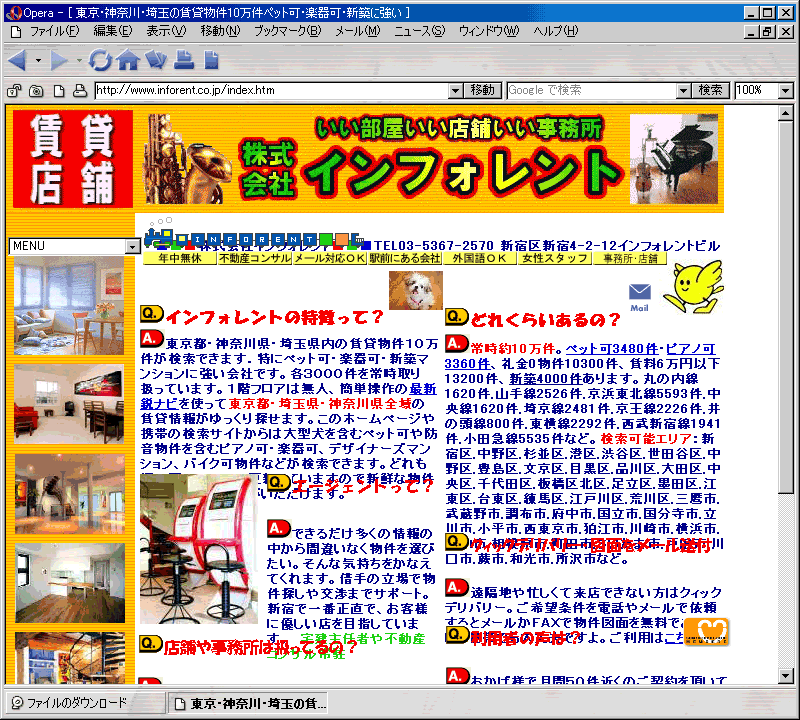Select the 東京・神奈川・埼玉の賃... window tab
The height and width of the screenshot is (720, 800).
248,703
